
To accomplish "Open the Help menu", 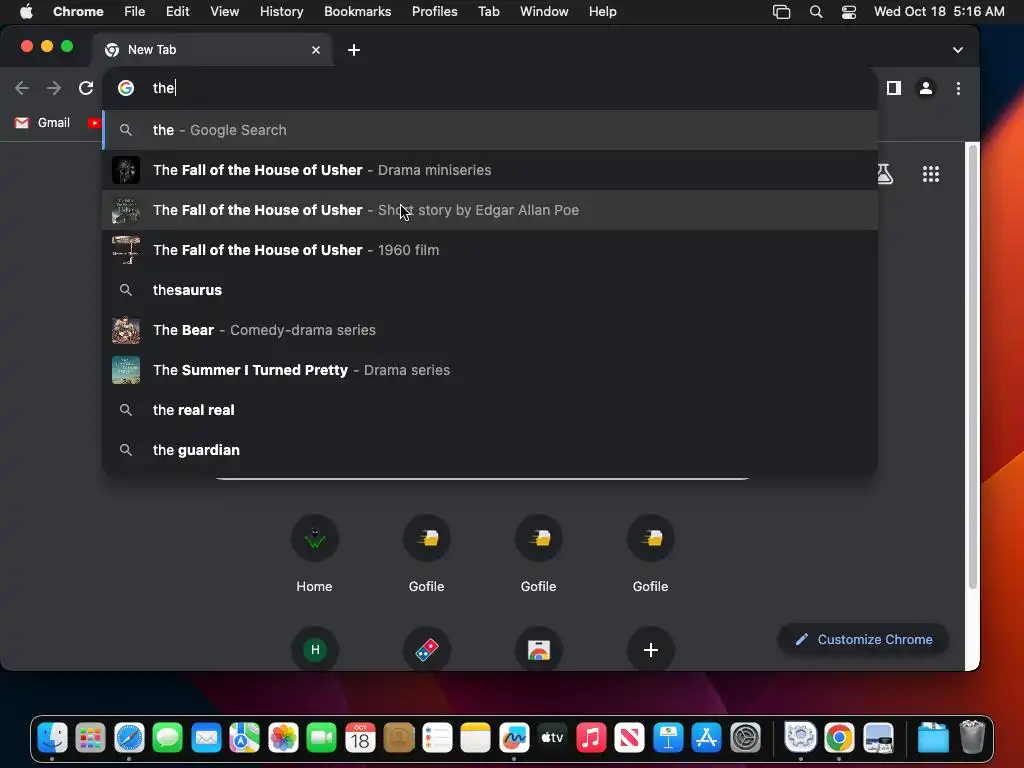I will pyautogui.click(x=602, y=12).
